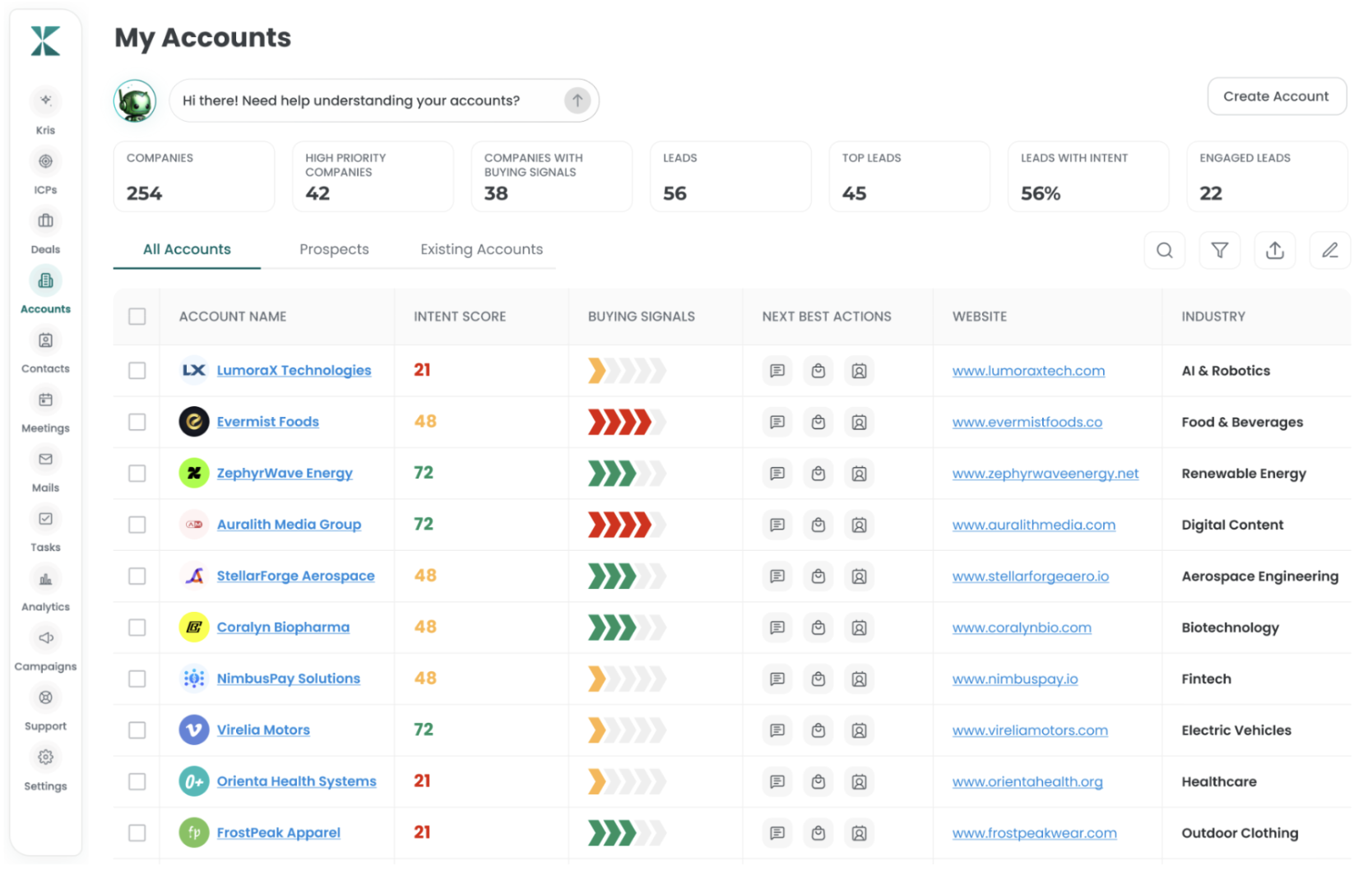Click the Intent Score column header
Screen dimensions: 1372x875
[x=460, y=317]
